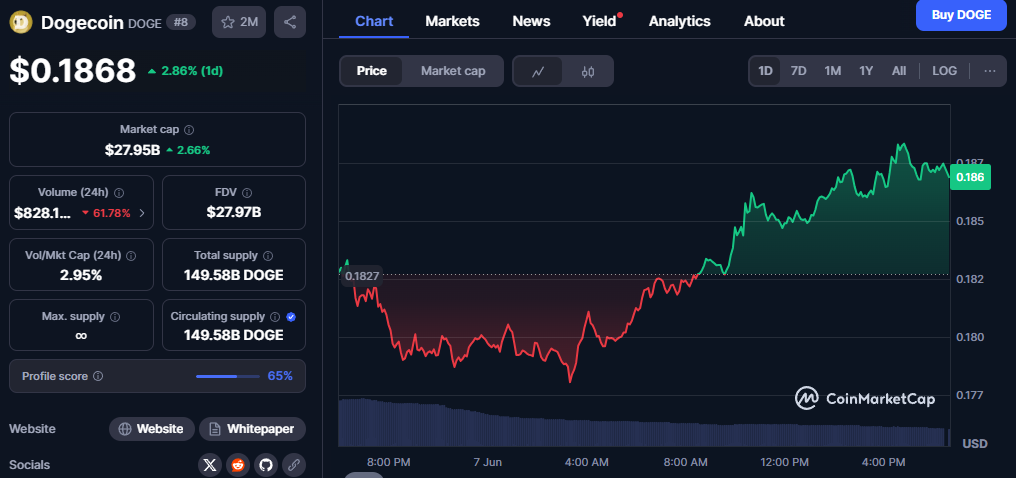Show FDV info icon
This screenshot has height=478, width=1016.
(247, 192)
